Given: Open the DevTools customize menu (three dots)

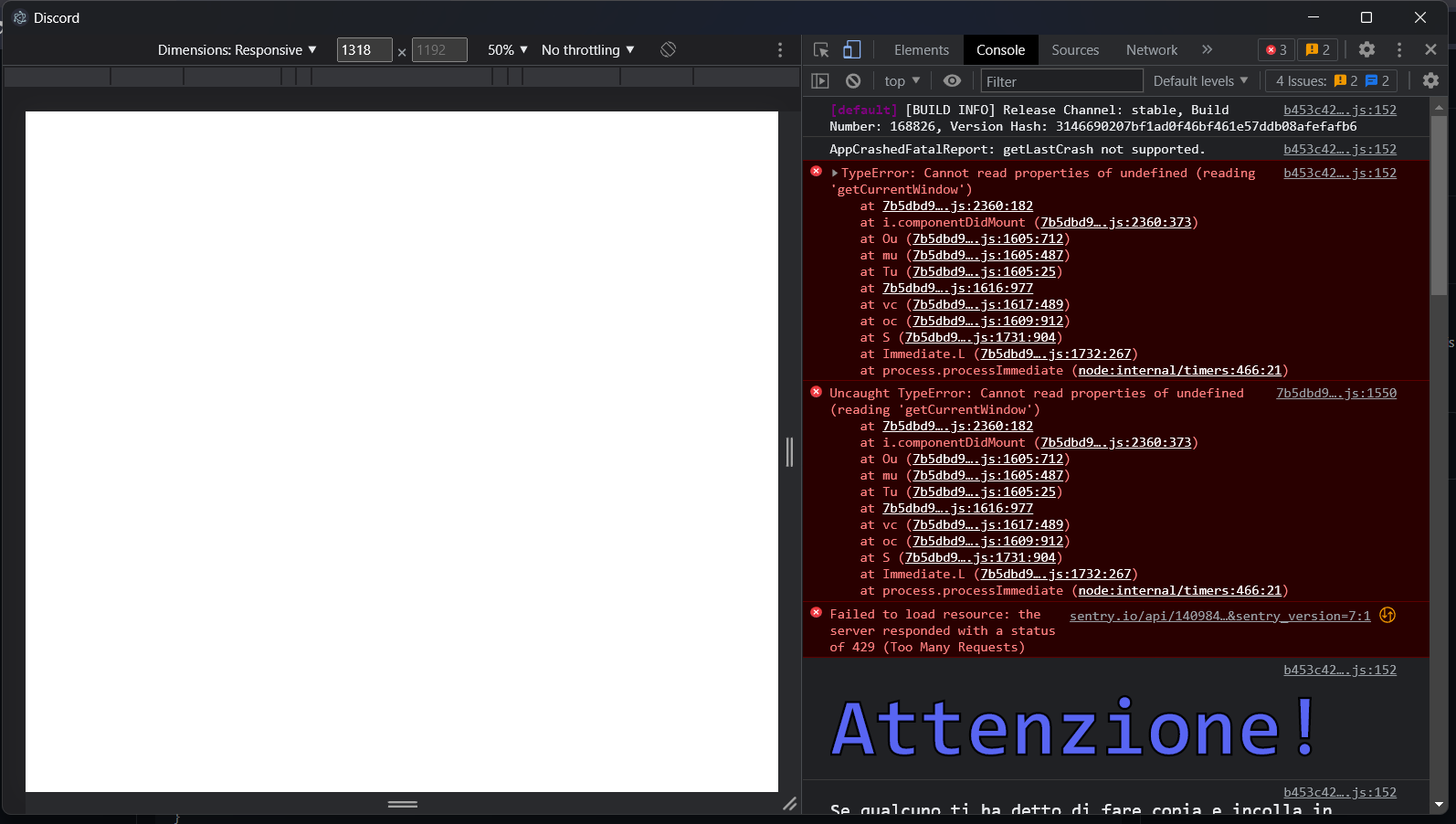Looking at the screenshot, I should pos(1398,49).
